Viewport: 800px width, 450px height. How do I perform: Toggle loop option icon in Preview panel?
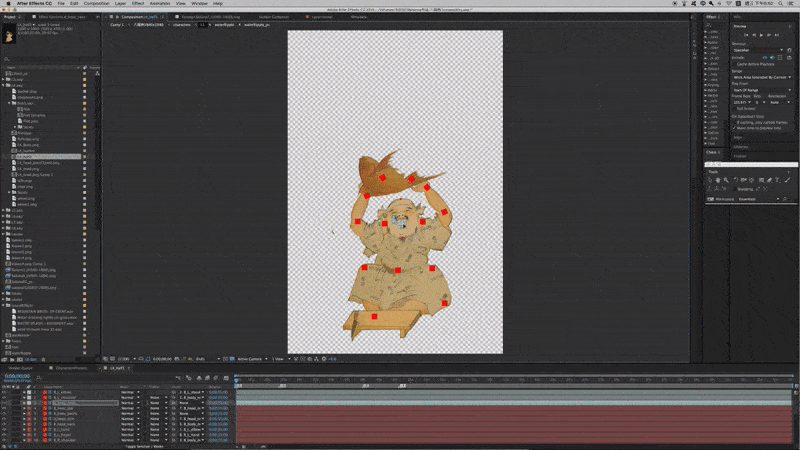789,58
